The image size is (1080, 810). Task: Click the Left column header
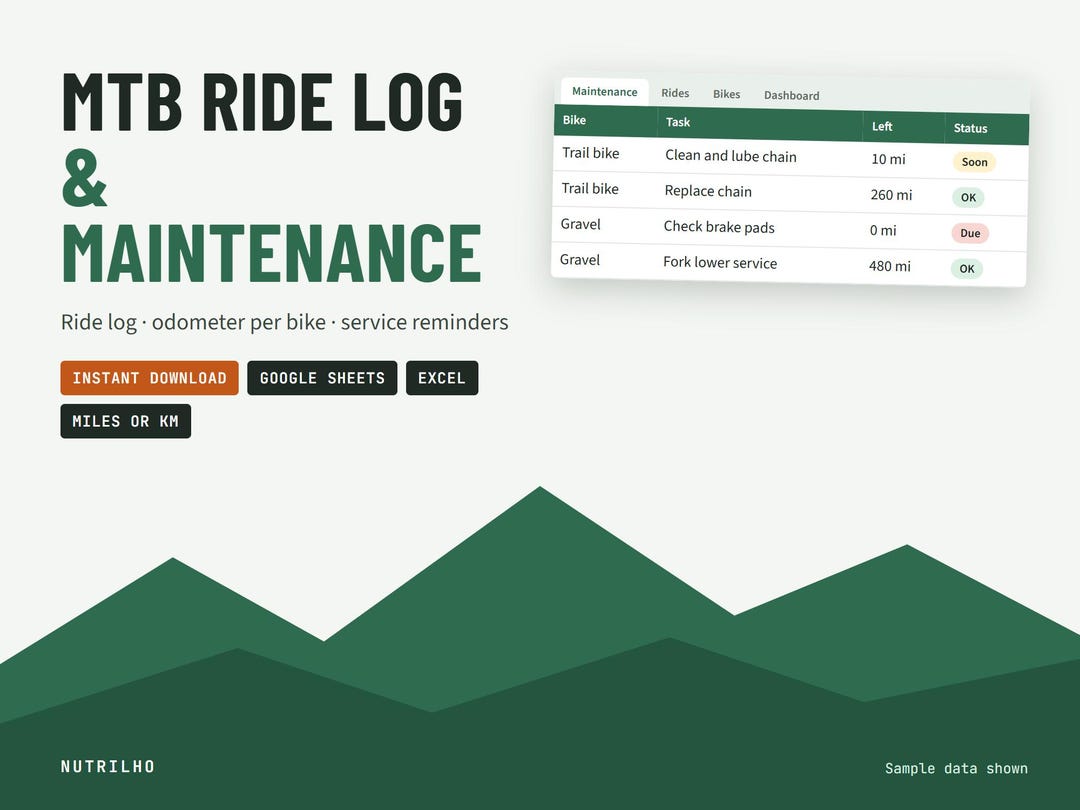tap(903, 127)
